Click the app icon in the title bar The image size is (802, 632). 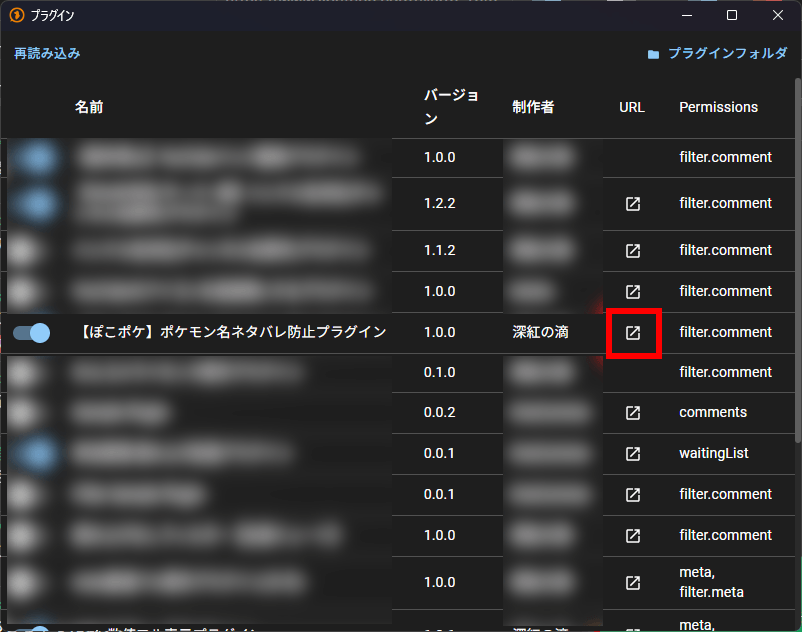(x=16, y=15)
